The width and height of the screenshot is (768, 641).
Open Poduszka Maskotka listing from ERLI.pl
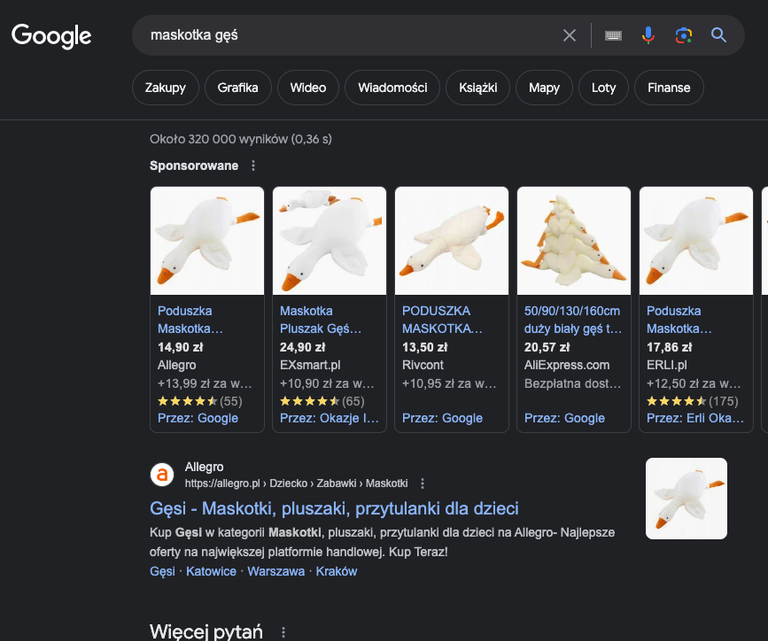pyautogui.click(x=679, y=320)
